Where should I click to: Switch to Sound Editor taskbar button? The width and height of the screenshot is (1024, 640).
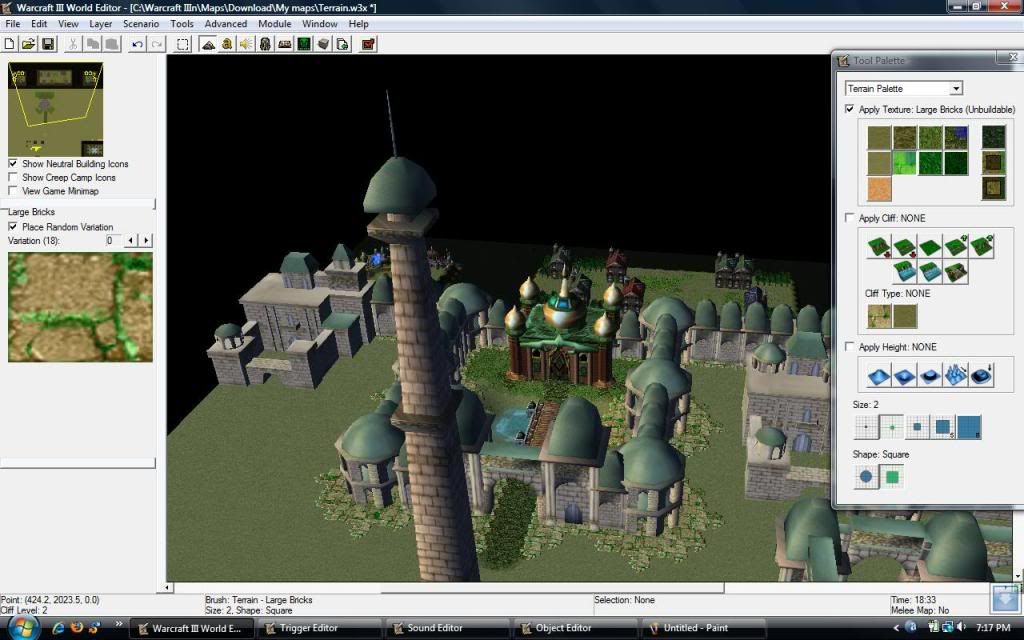coord(446,628)
